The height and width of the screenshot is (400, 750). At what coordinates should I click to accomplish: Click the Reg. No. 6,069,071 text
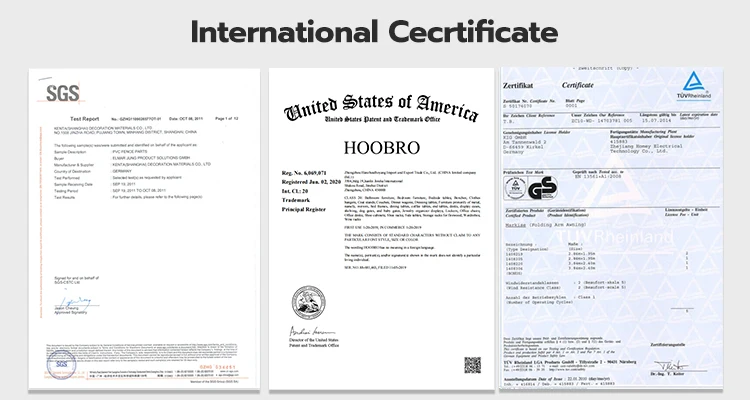point(304,173)
